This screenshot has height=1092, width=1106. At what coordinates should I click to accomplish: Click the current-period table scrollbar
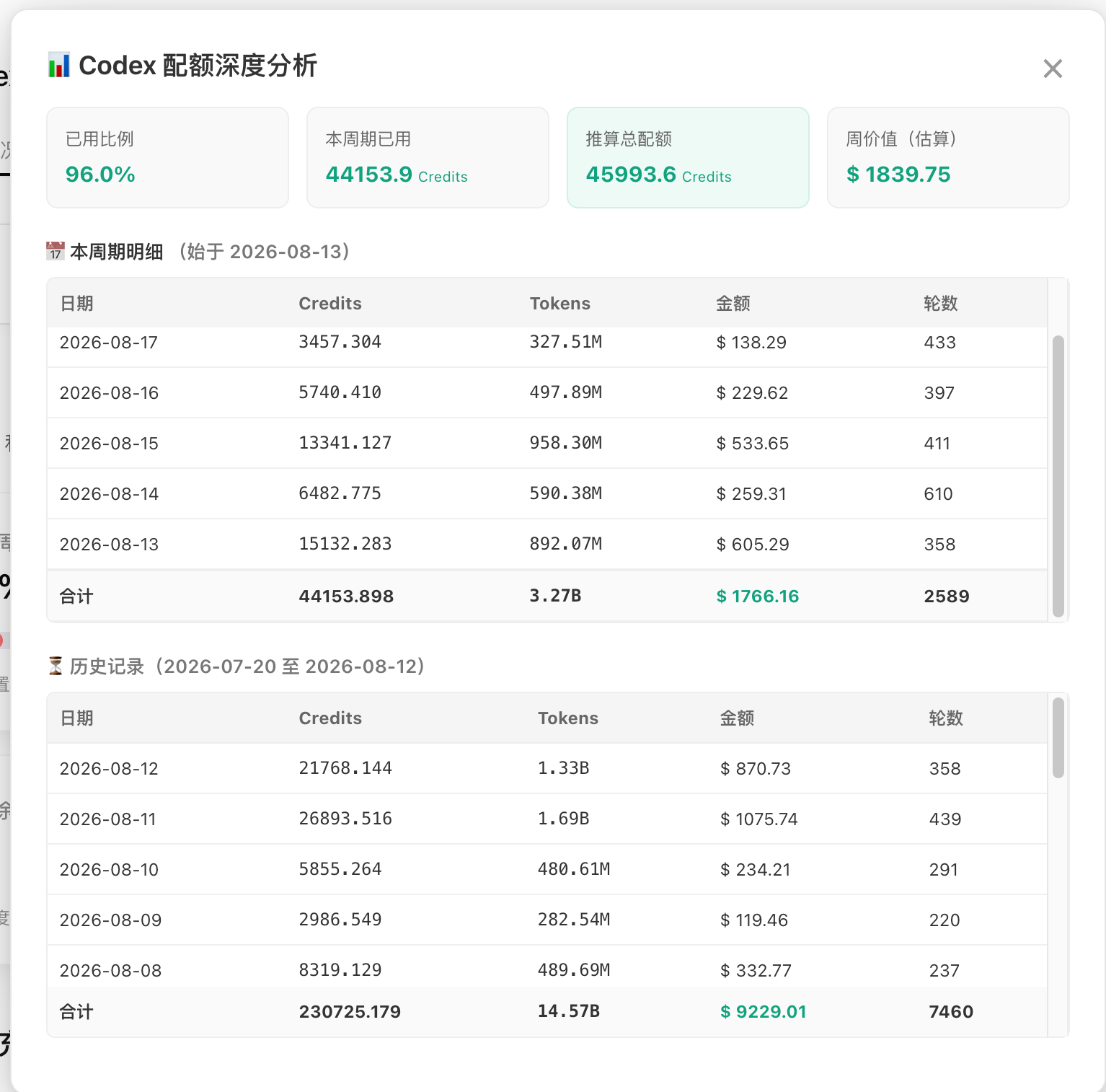(1058, 476)
